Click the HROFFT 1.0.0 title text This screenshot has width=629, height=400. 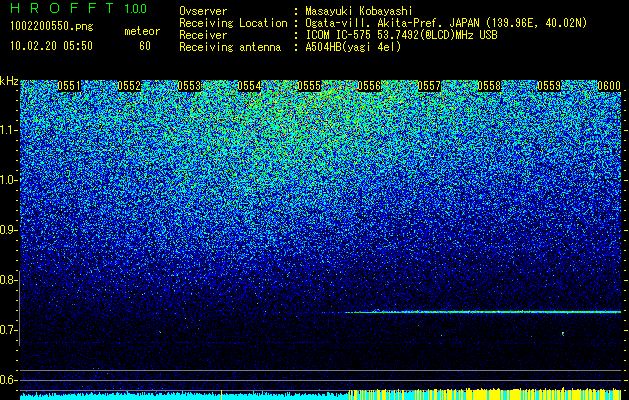click(79, 8)
